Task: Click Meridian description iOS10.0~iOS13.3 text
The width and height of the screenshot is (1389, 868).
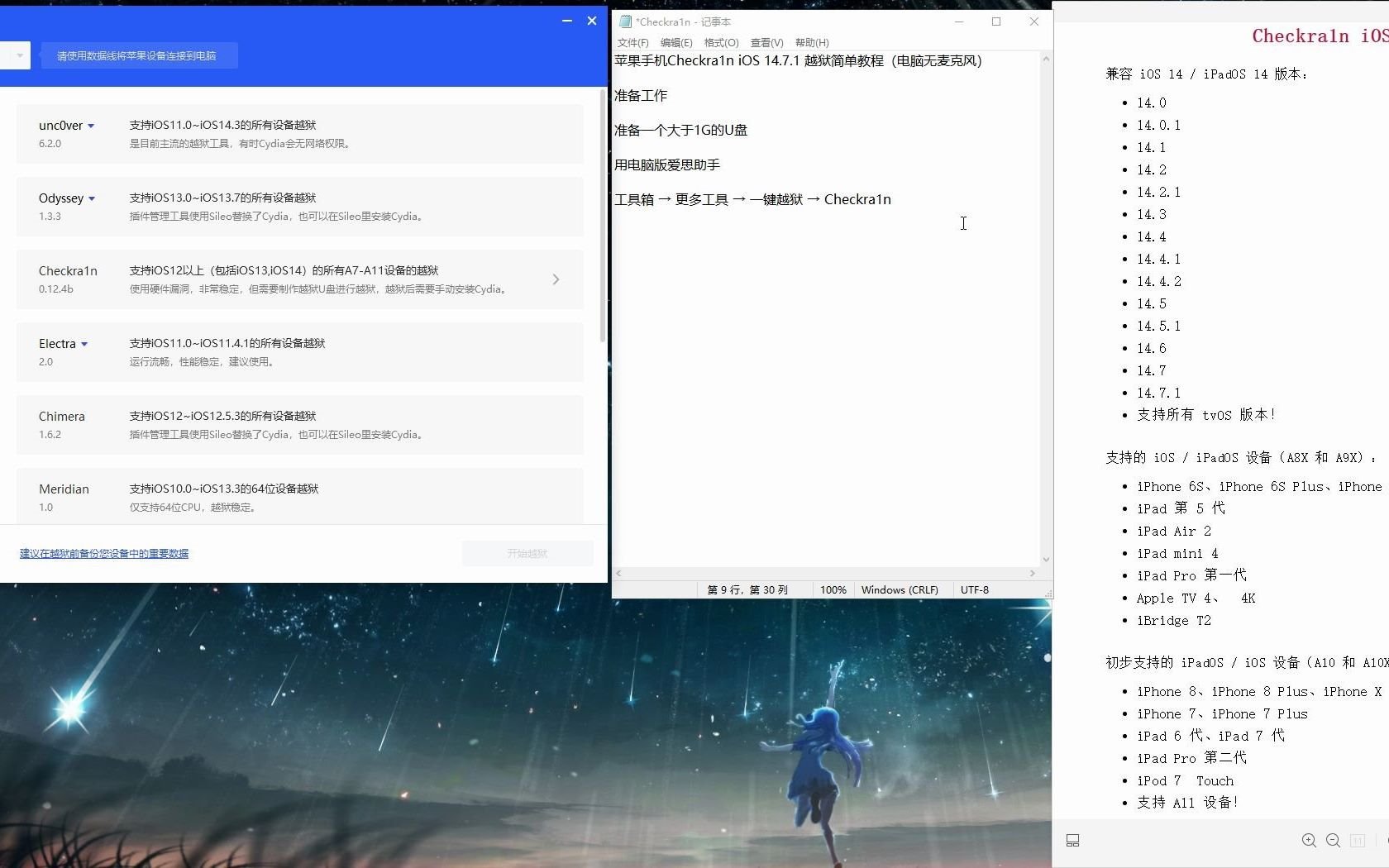Action: [224, 489]
